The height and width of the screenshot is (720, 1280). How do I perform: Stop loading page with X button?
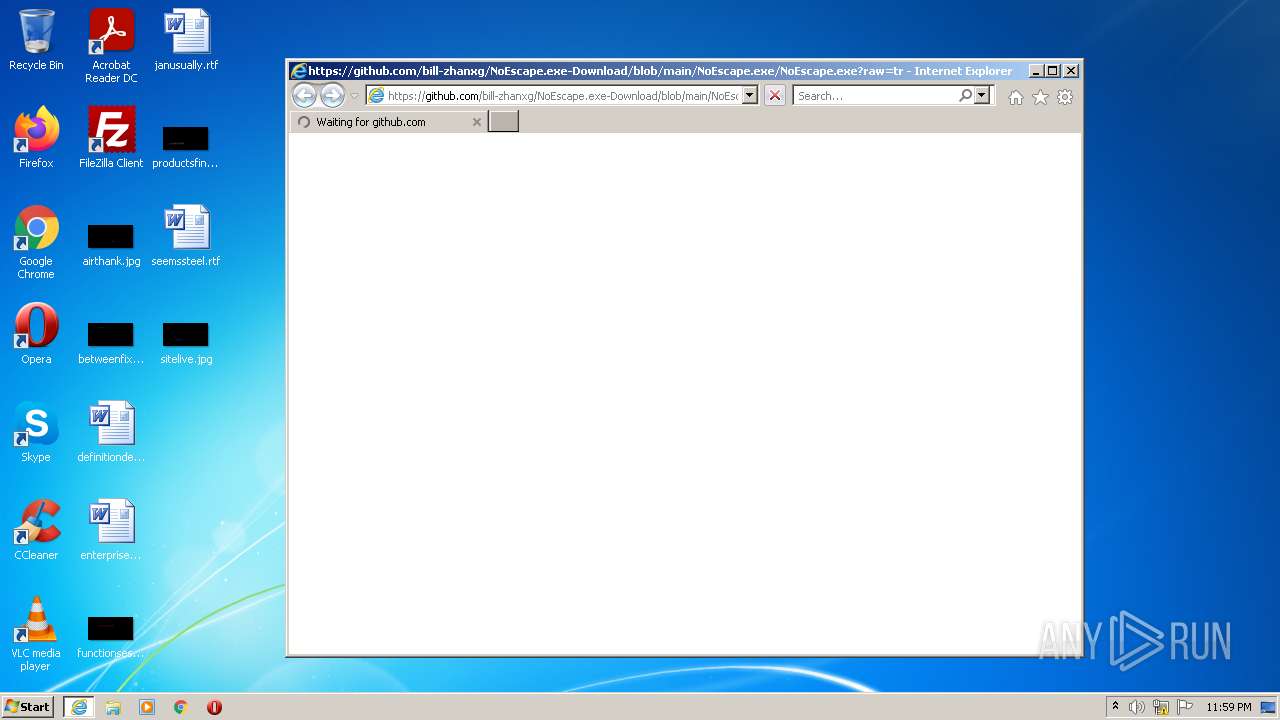(x=774, y=96)
